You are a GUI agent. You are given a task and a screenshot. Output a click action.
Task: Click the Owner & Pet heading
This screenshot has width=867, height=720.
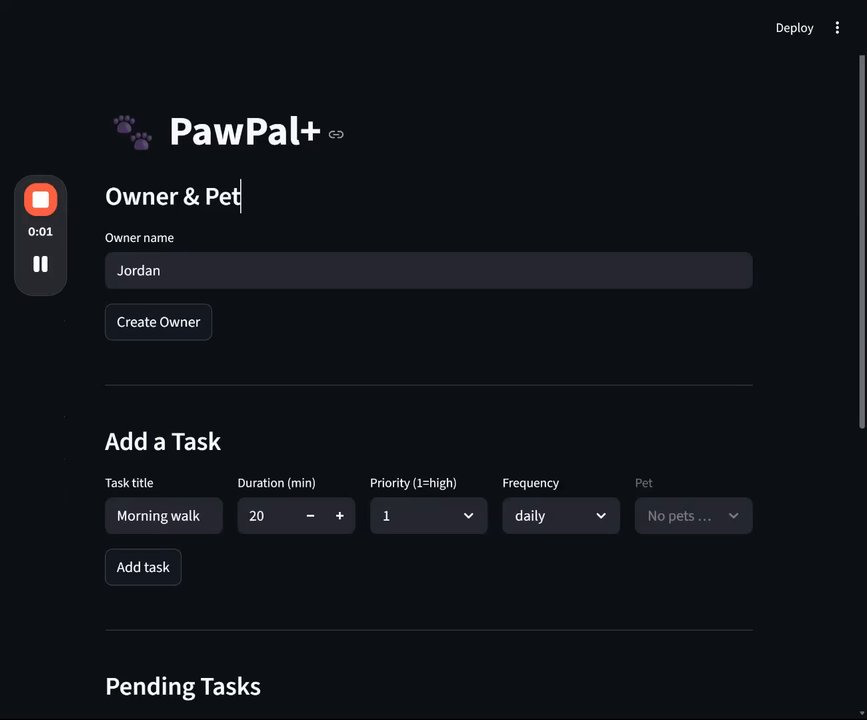pos(173,196)
